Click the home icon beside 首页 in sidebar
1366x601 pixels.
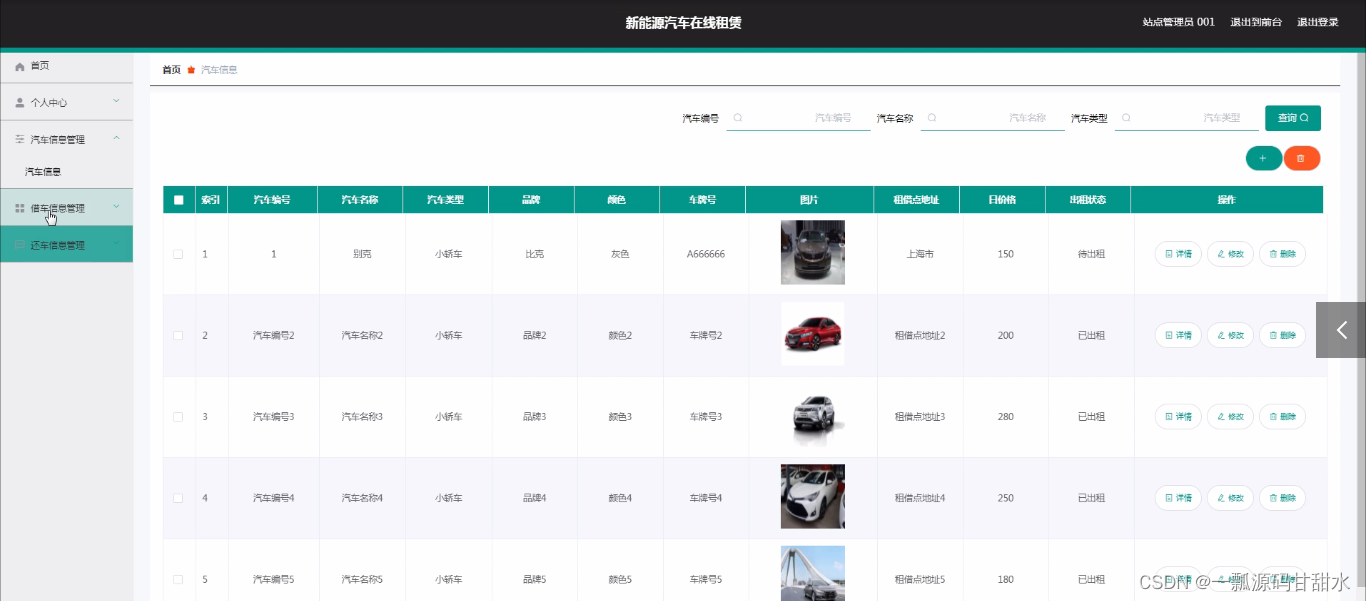(x=20, y=66)
